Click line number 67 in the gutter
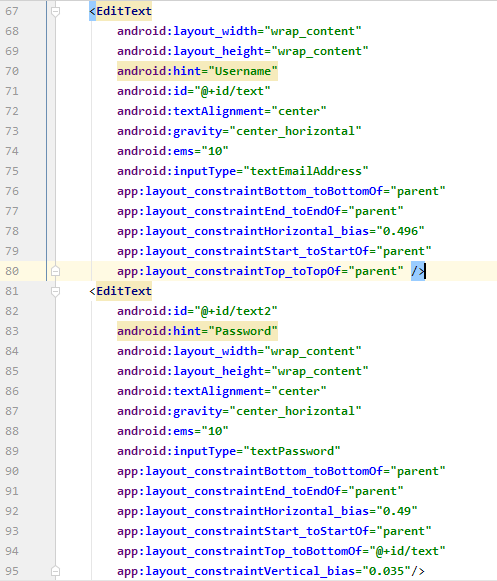The image size is (497, 581). (12, 11)
